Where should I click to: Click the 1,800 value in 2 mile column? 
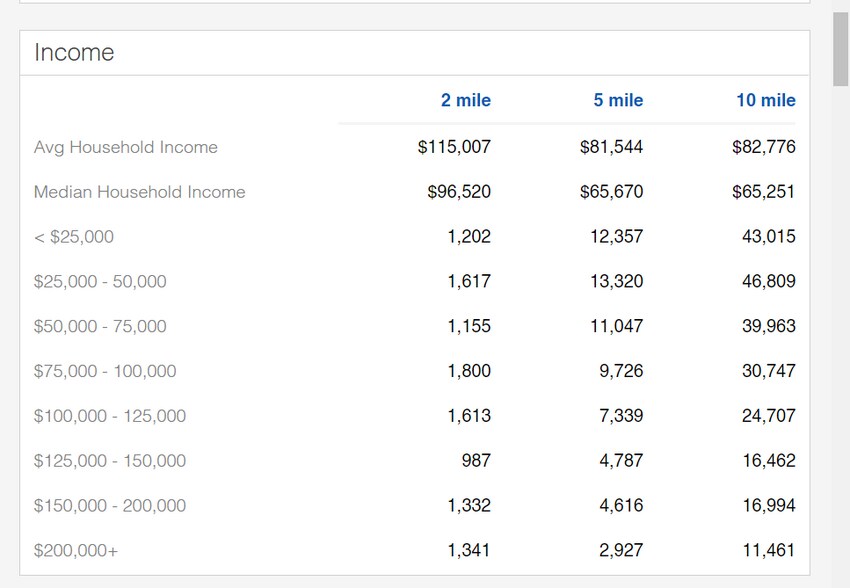click(468, 371)
